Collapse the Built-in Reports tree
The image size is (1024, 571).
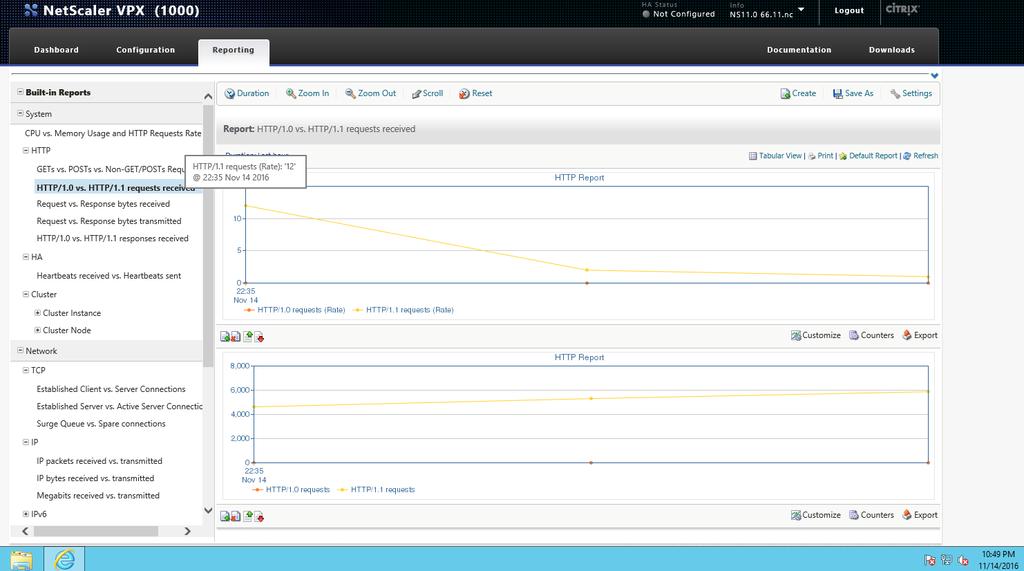click(20, 92)
